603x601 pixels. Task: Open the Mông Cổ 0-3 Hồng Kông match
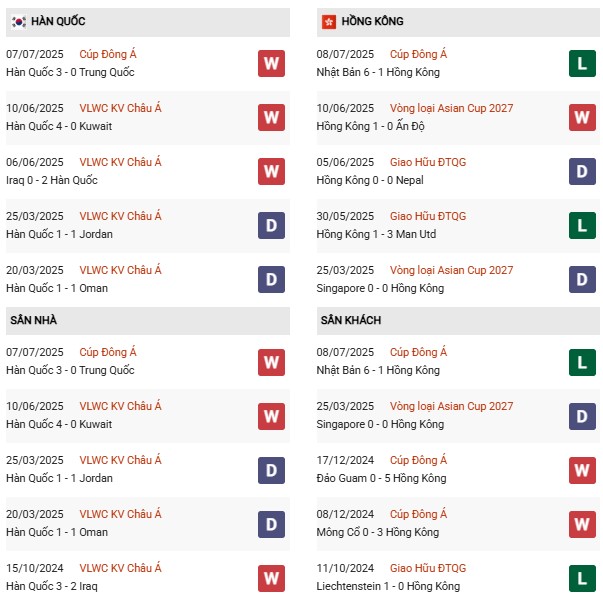point(376,532)
